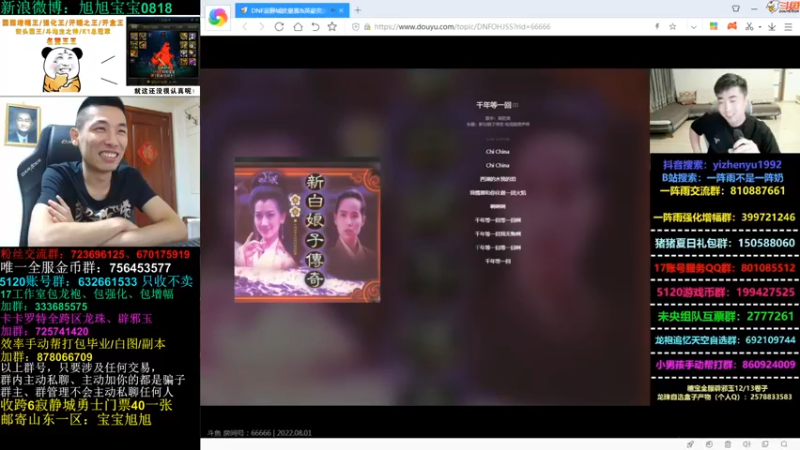Click the 一阵雨强化增幅群 399721246 line

point(724,217)
